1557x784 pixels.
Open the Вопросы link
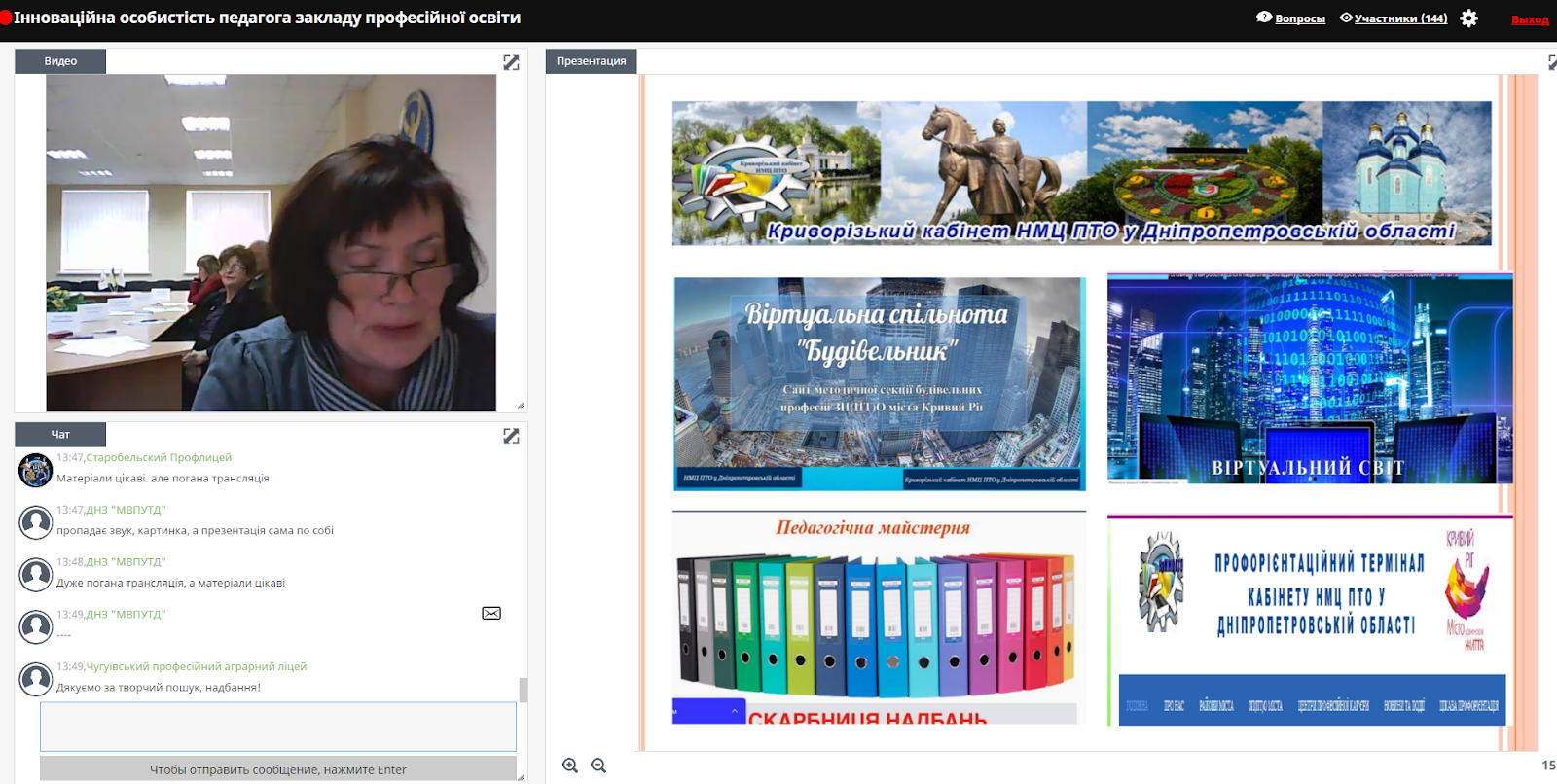[x=1300, y=18]
